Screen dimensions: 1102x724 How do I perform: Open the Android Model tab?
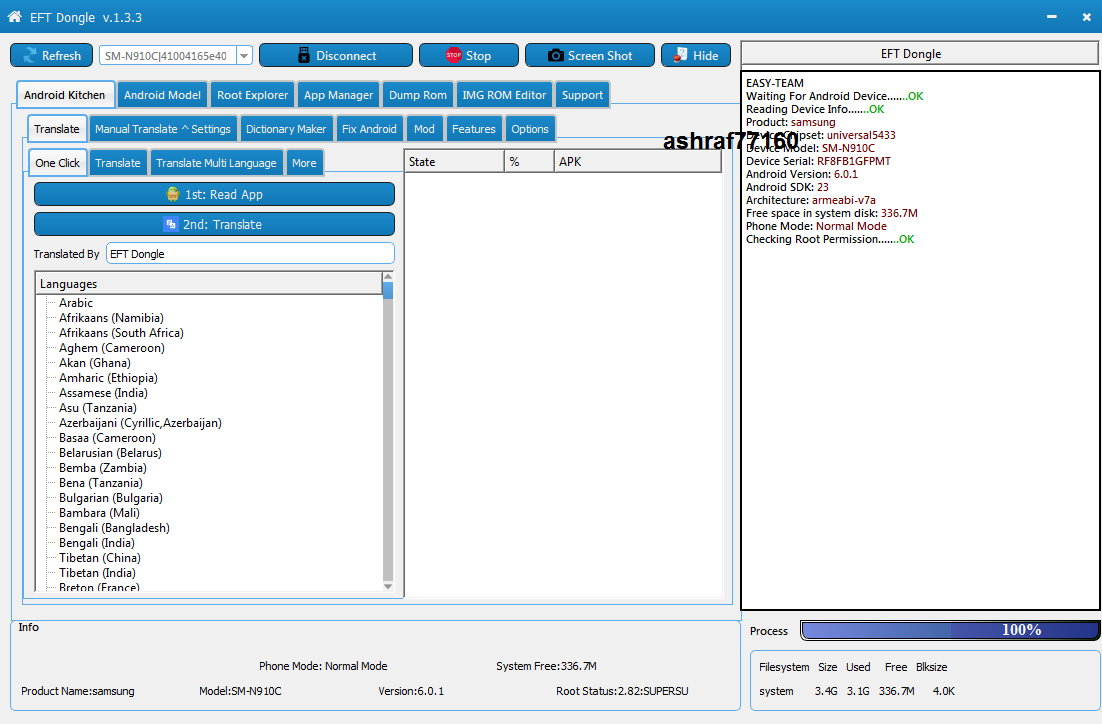coord(162,95)
